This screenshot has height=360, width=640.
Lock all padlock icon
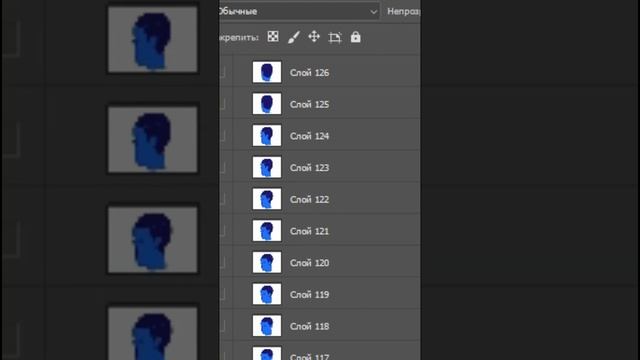pos(356,37)
